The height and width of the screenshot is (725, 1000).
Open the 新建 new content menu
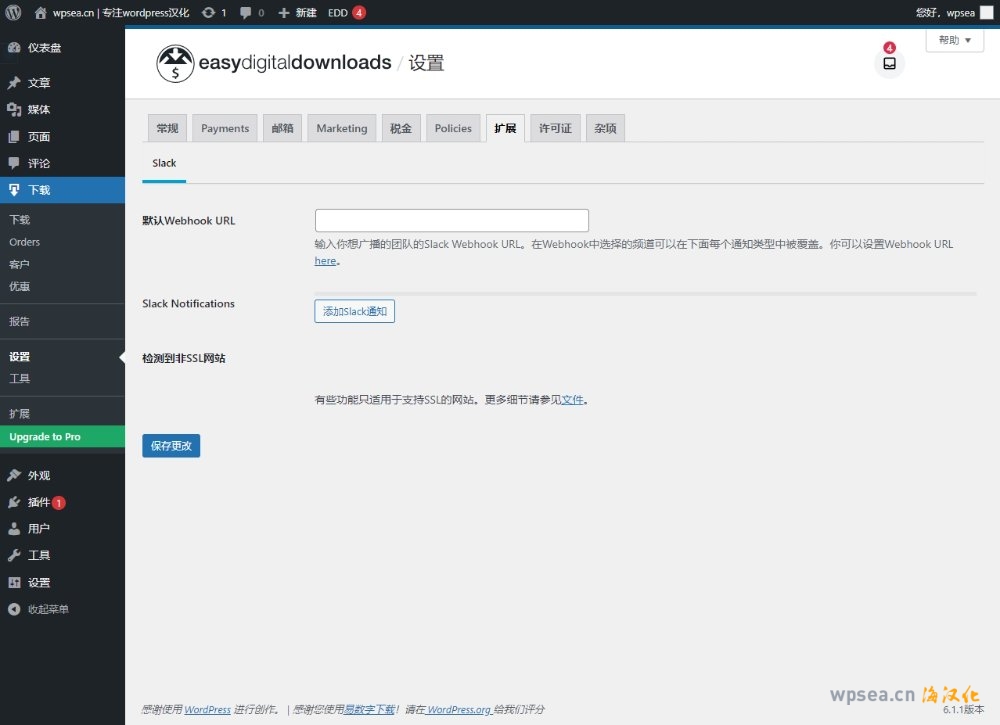[x=298, y=13]
